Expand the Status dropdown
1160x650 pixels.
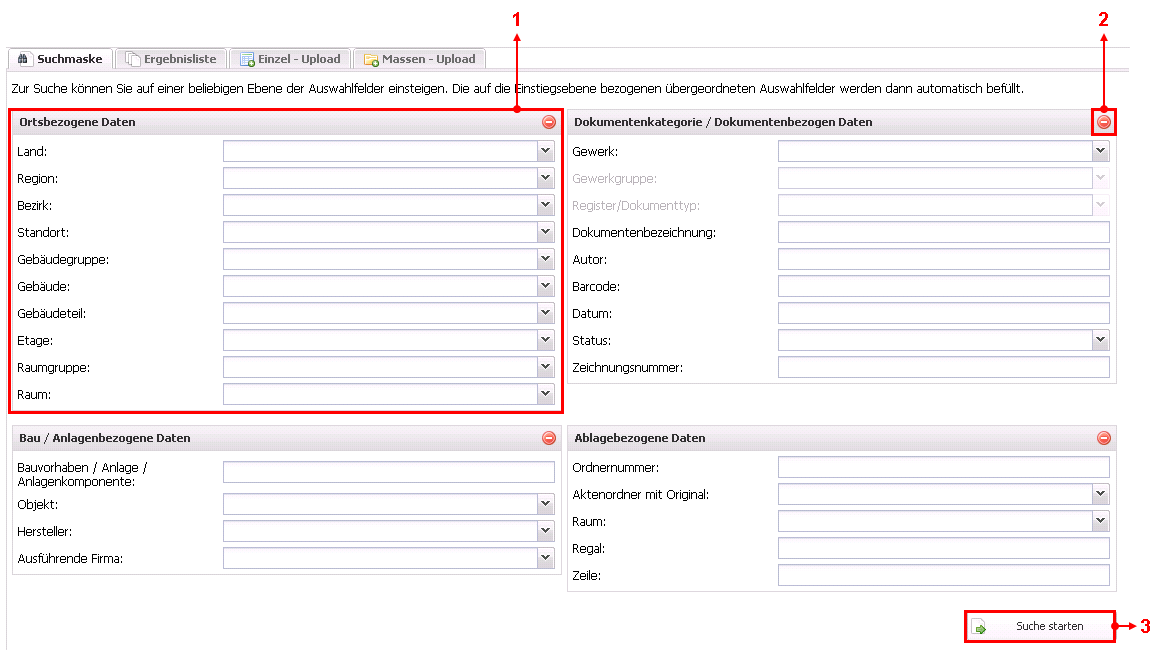pyautogui.click(x=1101, y=340)
